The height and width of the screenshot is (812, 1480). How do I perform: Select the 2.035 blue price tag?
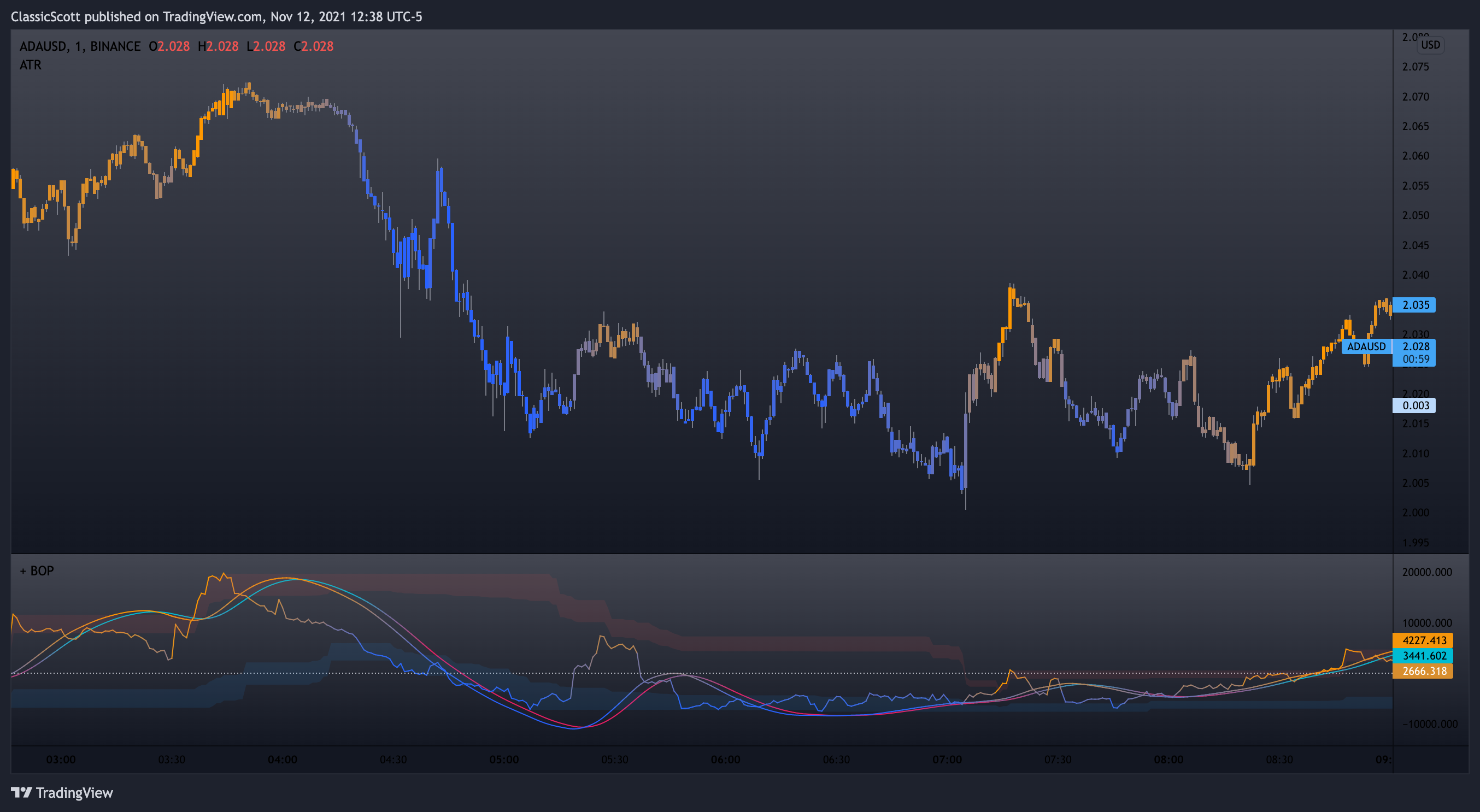[1414, 305]
